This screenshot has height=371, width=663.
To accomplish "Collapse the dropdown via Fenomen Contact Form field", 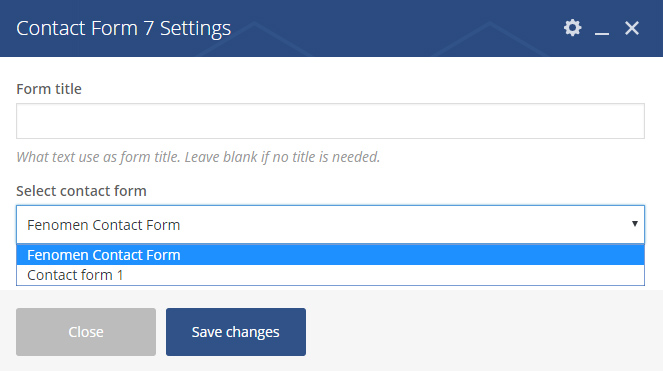I will (x=330, y=225).
